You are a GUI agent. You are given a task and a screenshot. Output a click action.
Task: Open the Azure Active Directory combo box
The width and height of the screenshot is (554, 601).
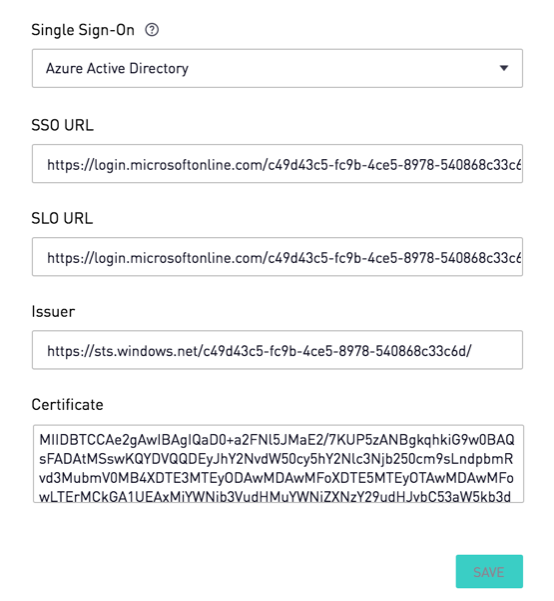(277, 68)
